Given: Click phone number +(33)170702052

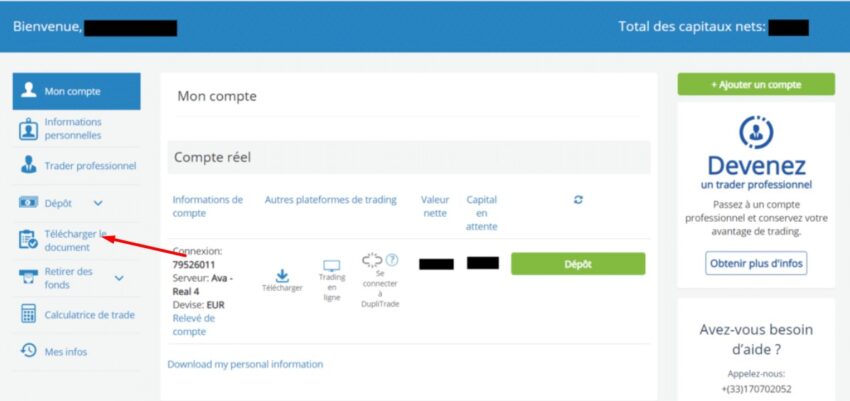Looking at the screenshot, I should tap(756, 389).
